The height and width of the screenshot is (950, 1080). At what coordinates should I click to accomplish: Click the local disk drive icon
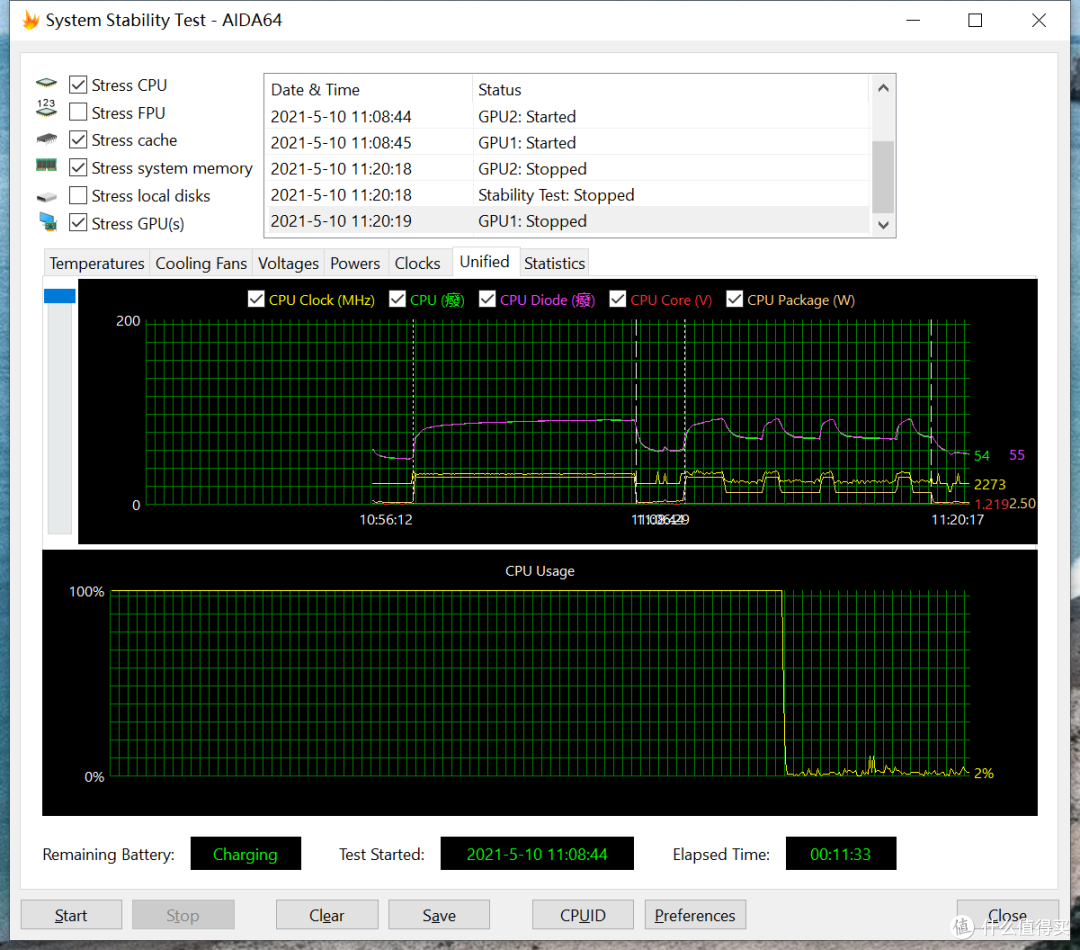click(46, 197)
